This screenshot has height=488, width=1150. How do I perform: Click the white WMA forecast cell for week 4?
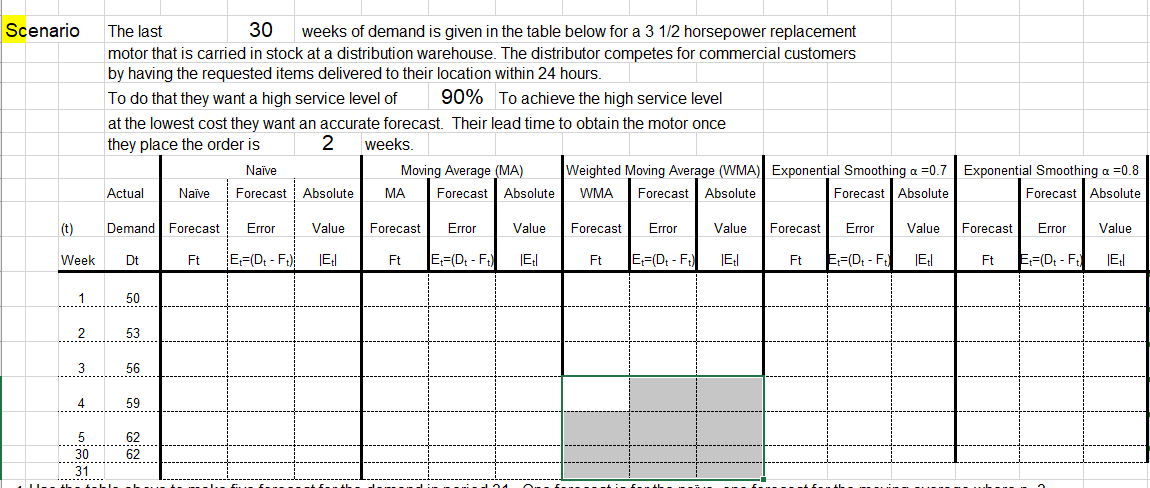point(596,394)
